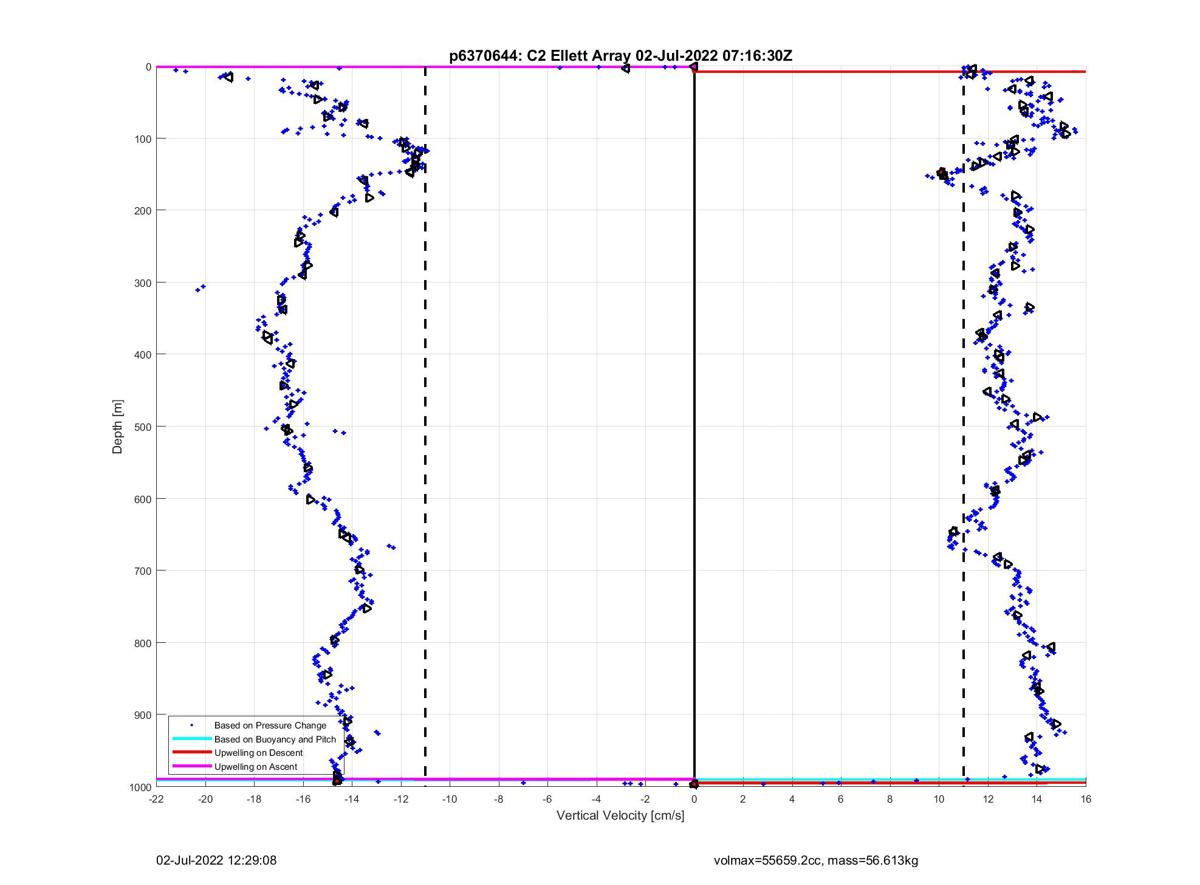This screenshot has height=885, width=1200.
Task: Click the velocity tick label -4
Action: [x=596, y=800]
